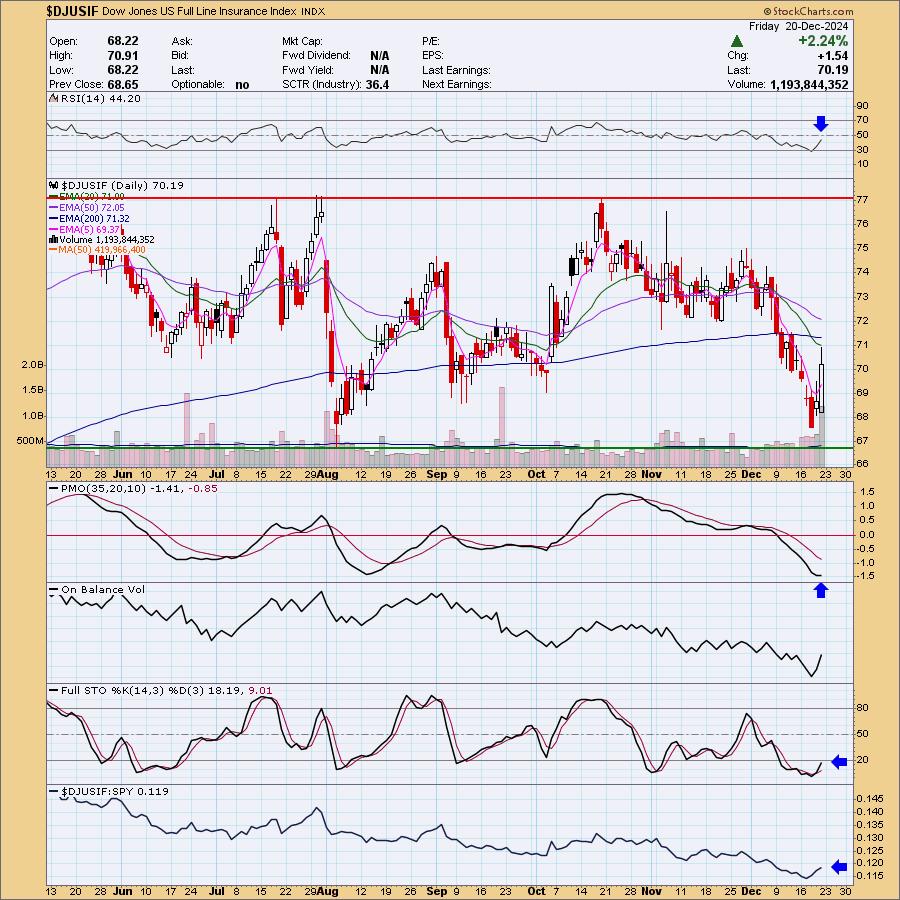900x900 pixels.
Task: Click the Aug label on price chart date axis
Action: pyautogui.click(x=328, y=475)
